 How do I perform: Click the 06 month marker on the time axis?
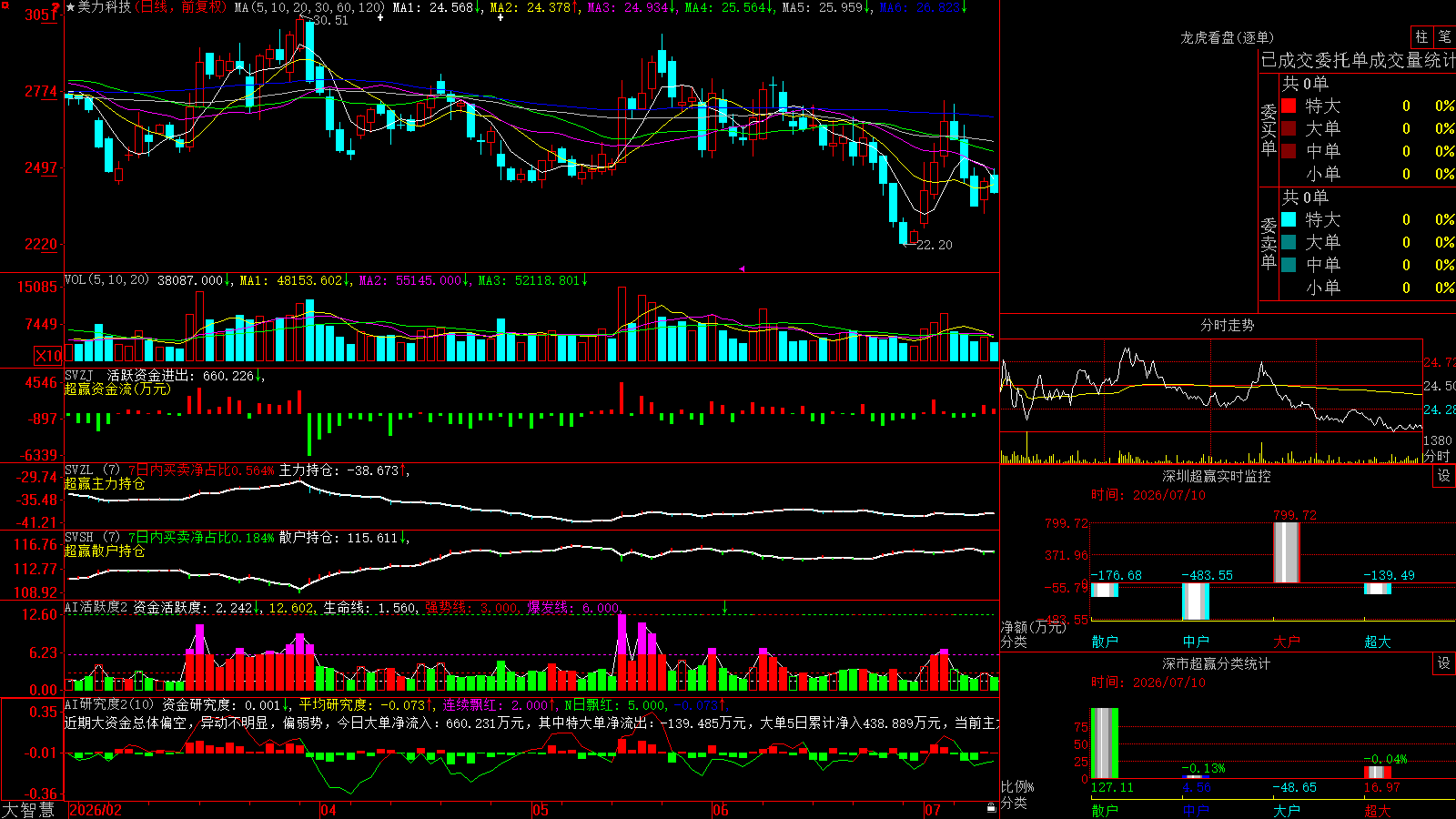coord(721,810)
